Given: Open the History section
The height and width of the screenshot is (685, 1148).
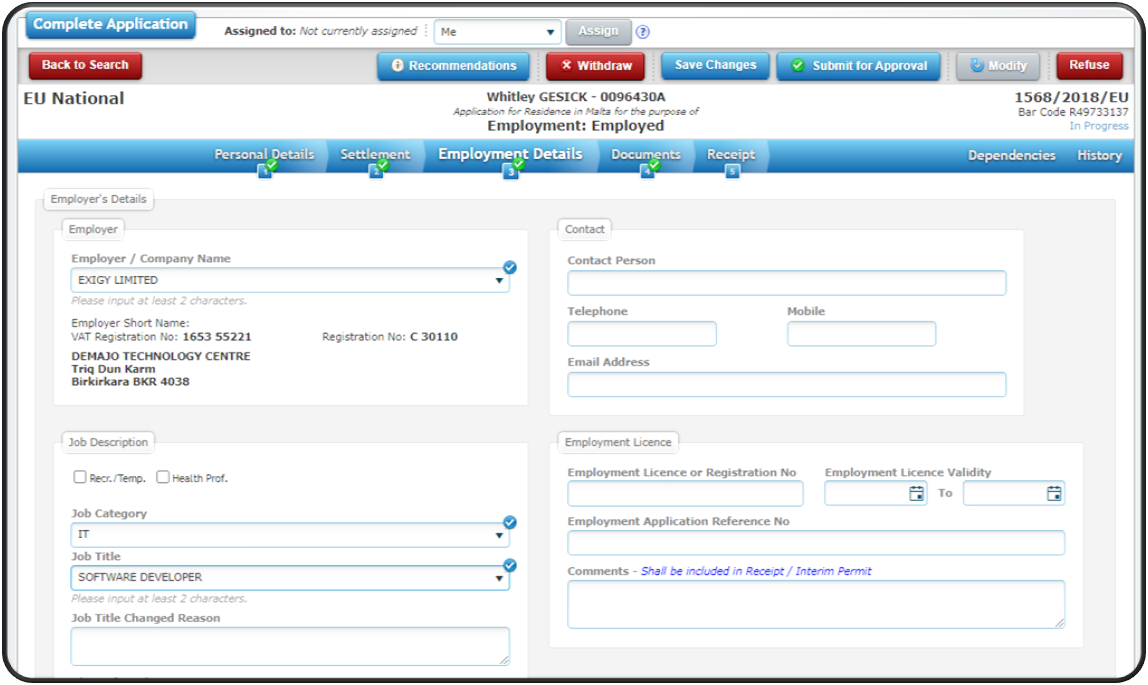Looking at the screenshot, I should click(x=1098, y=155).
